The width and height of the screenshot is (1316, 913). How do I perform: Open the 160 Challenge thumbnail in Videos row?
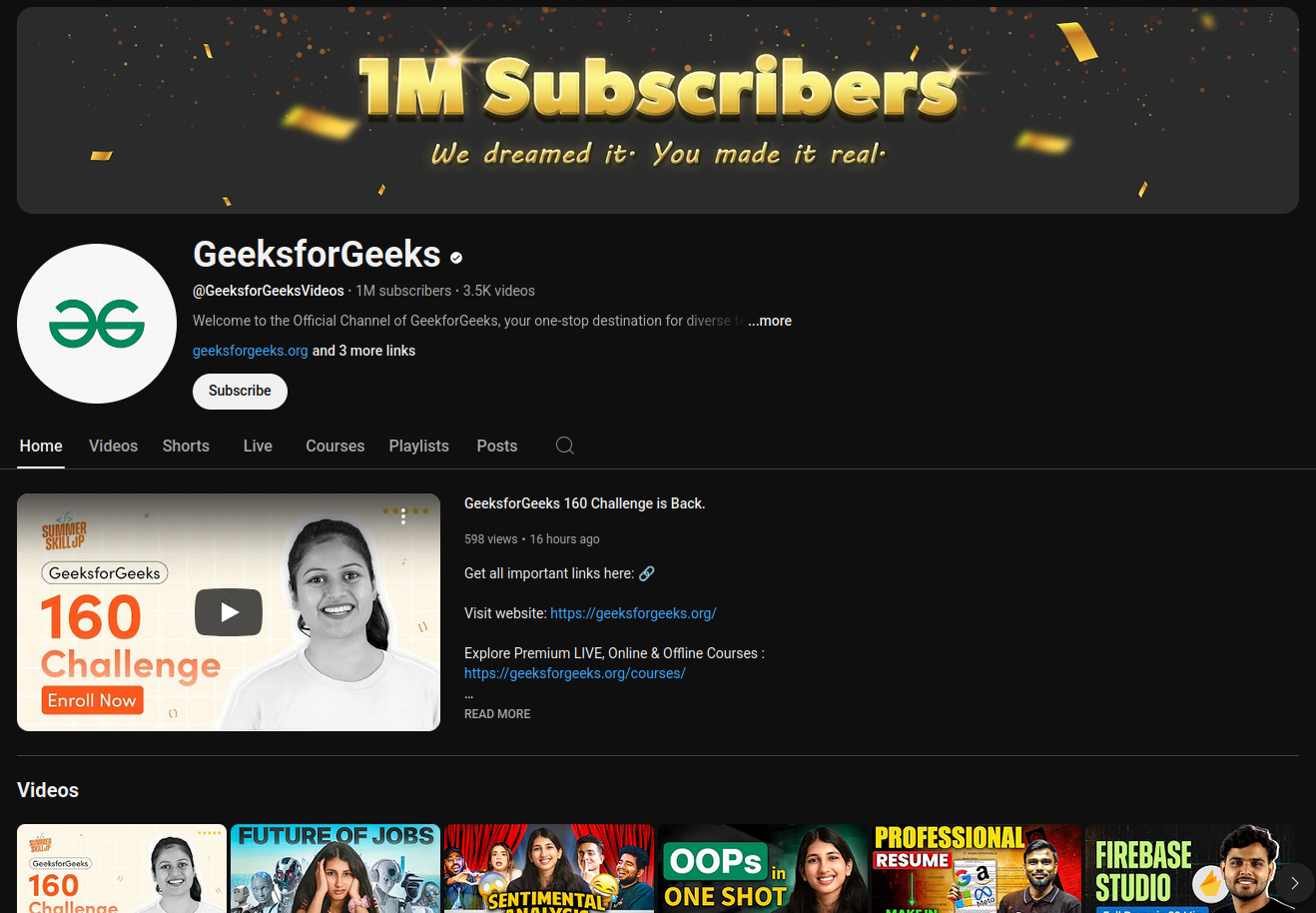(122, 868)
